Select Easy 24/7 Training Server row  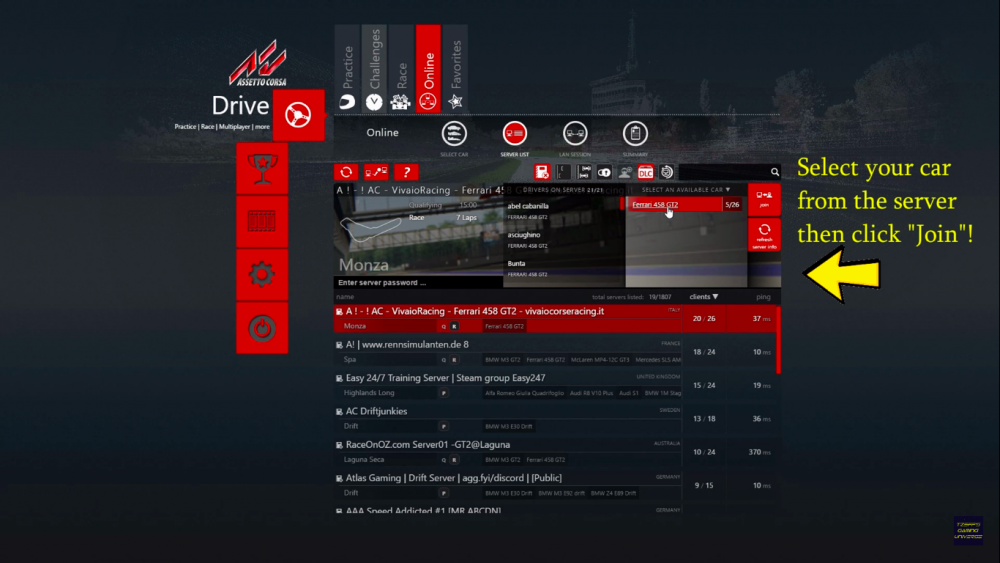point(555,385)
